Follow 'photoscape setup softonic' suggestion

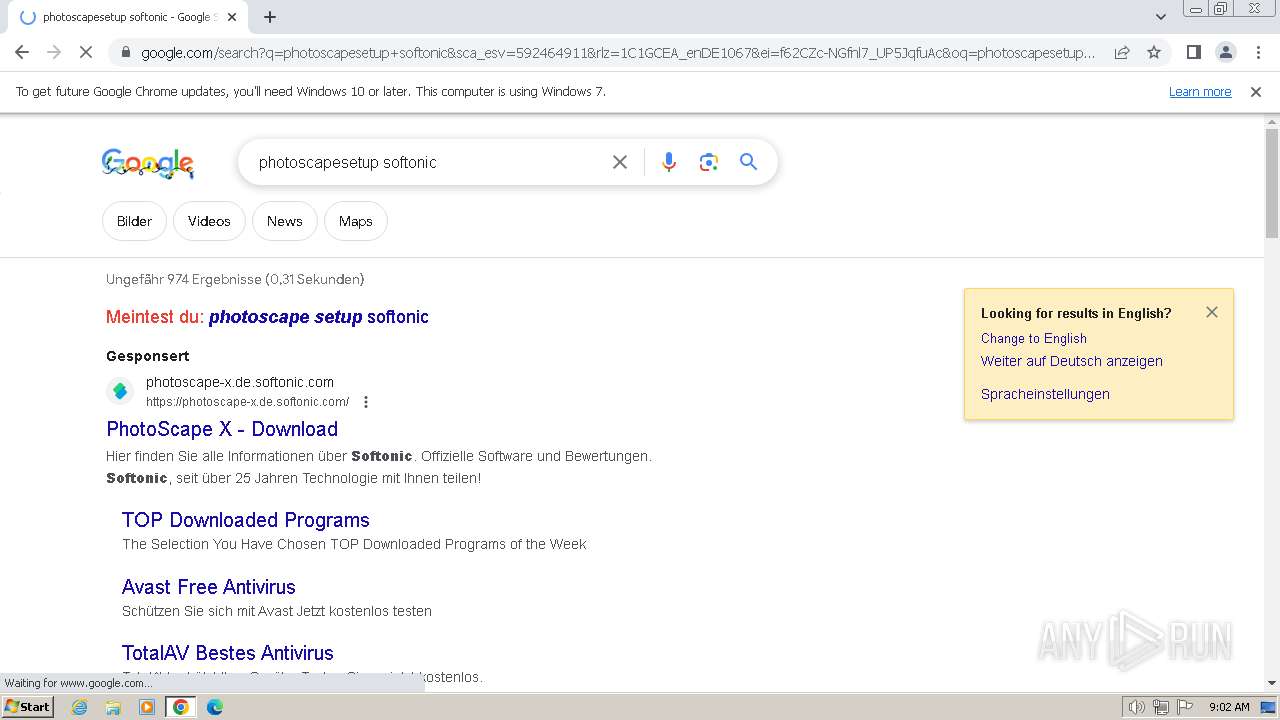point(318,317)
